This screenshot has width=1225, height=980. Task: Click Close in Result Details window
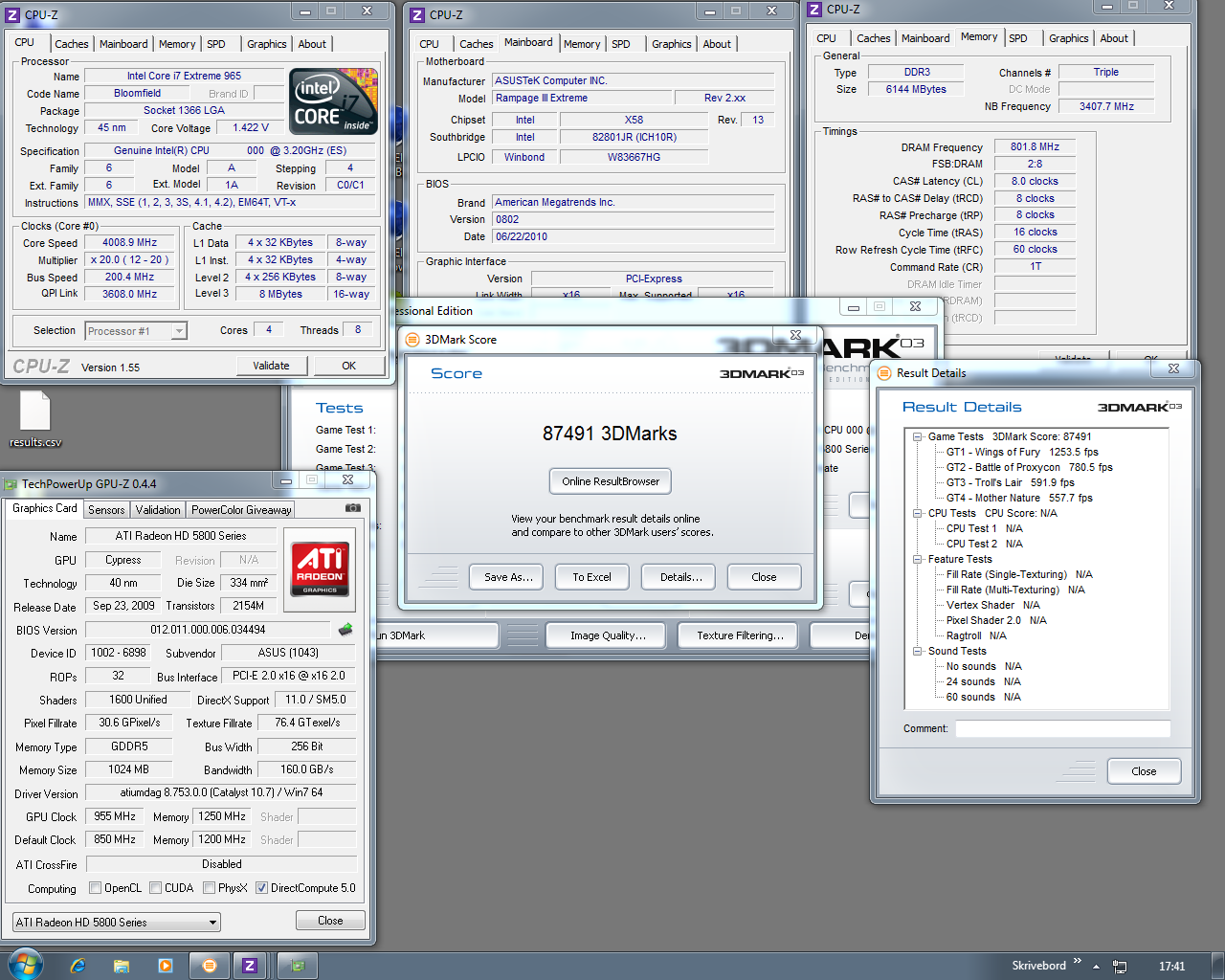click(1144, 771)
